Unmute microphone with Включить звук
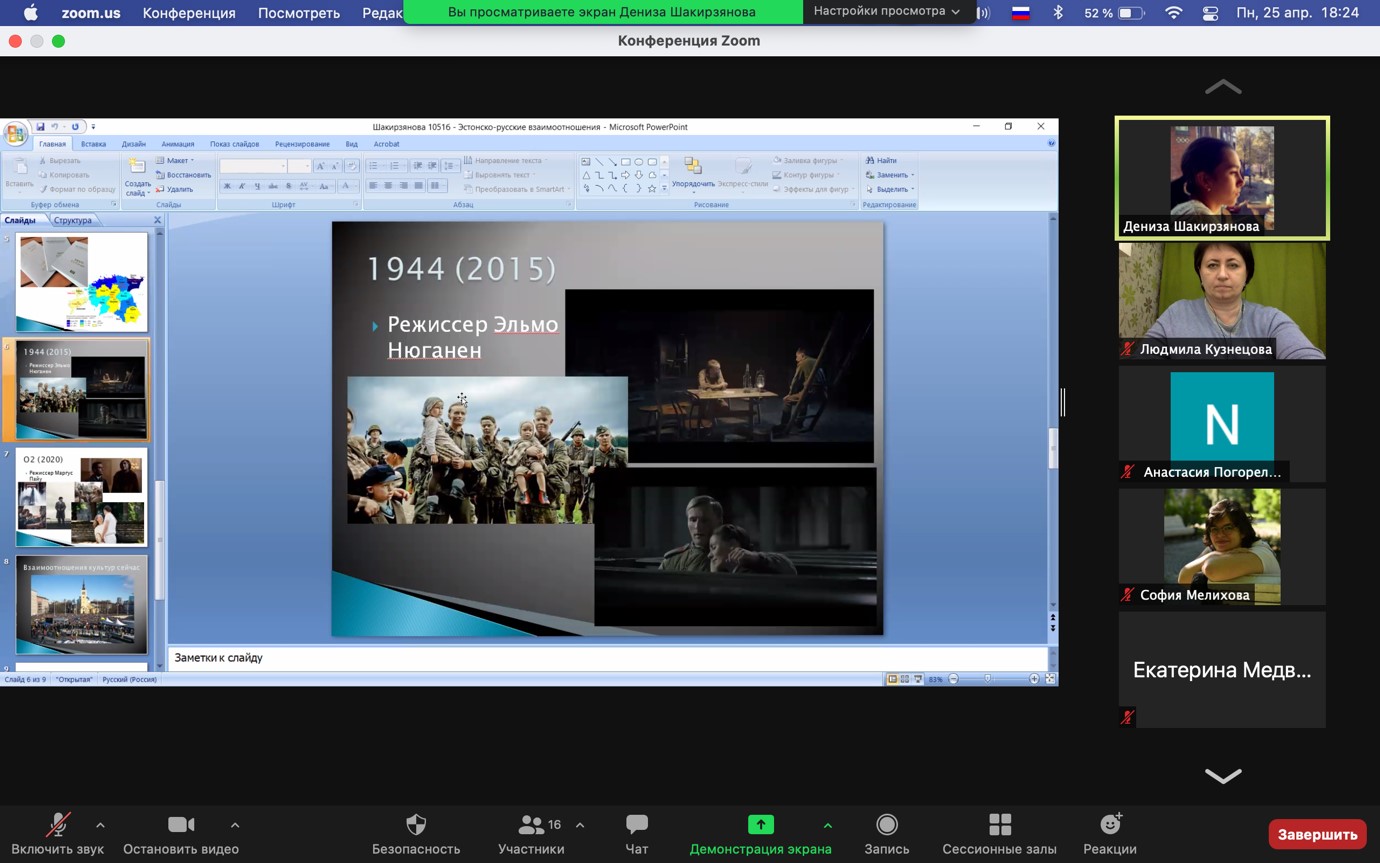Viewport: 1380px width, 863px height. (58, 835)
